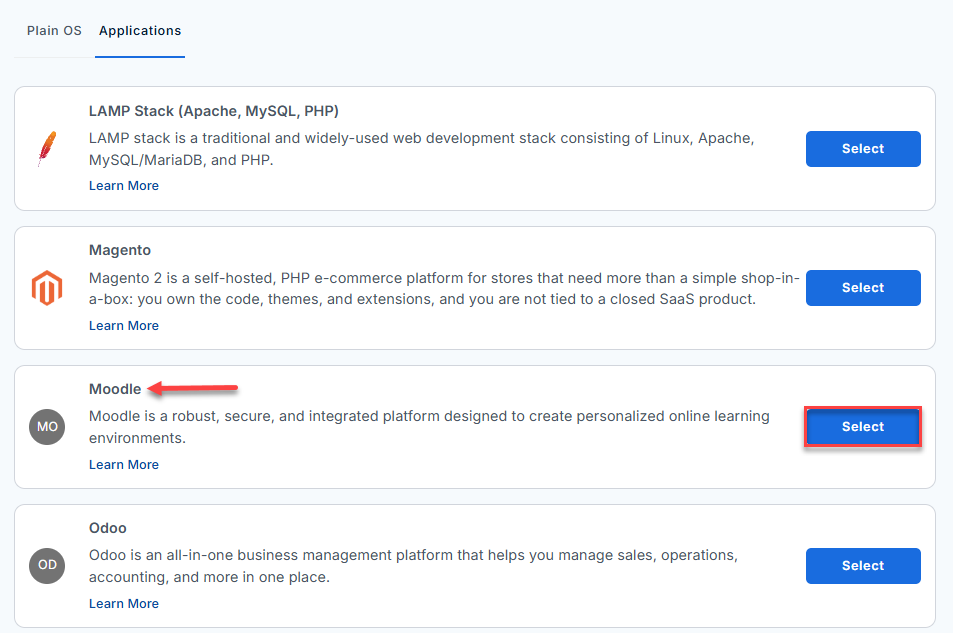This screenshot has width=953, height=633.
Task: Open Learn More link for Odoo
Action: tap(124, 604)
